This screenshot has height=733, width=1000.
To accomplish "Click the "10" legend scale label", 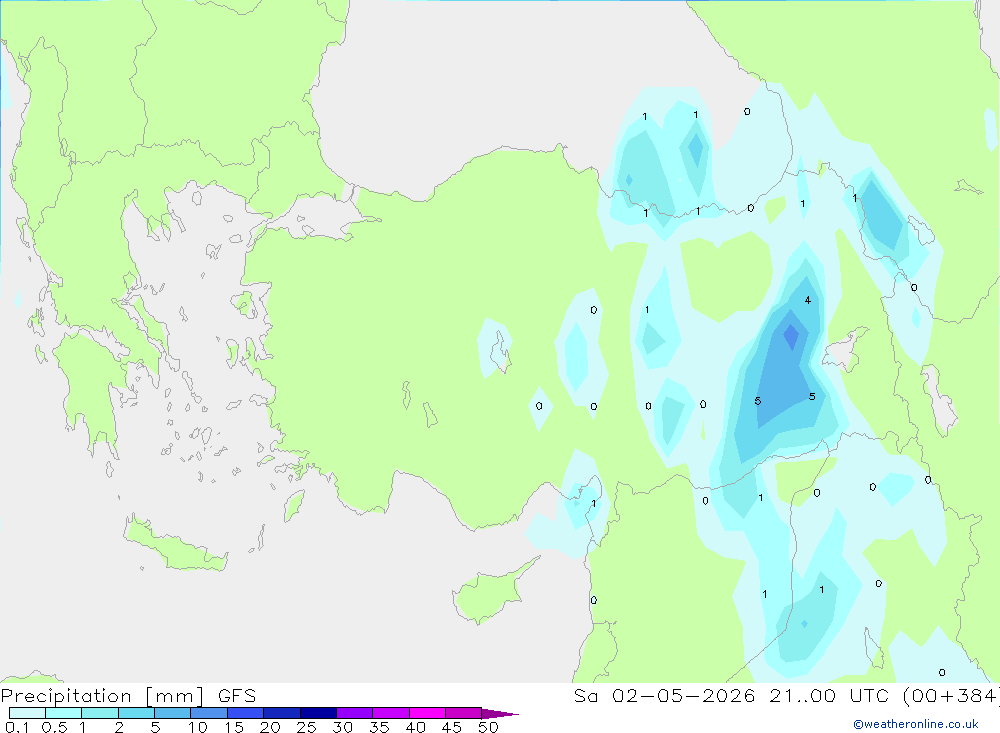I will 198,727.
